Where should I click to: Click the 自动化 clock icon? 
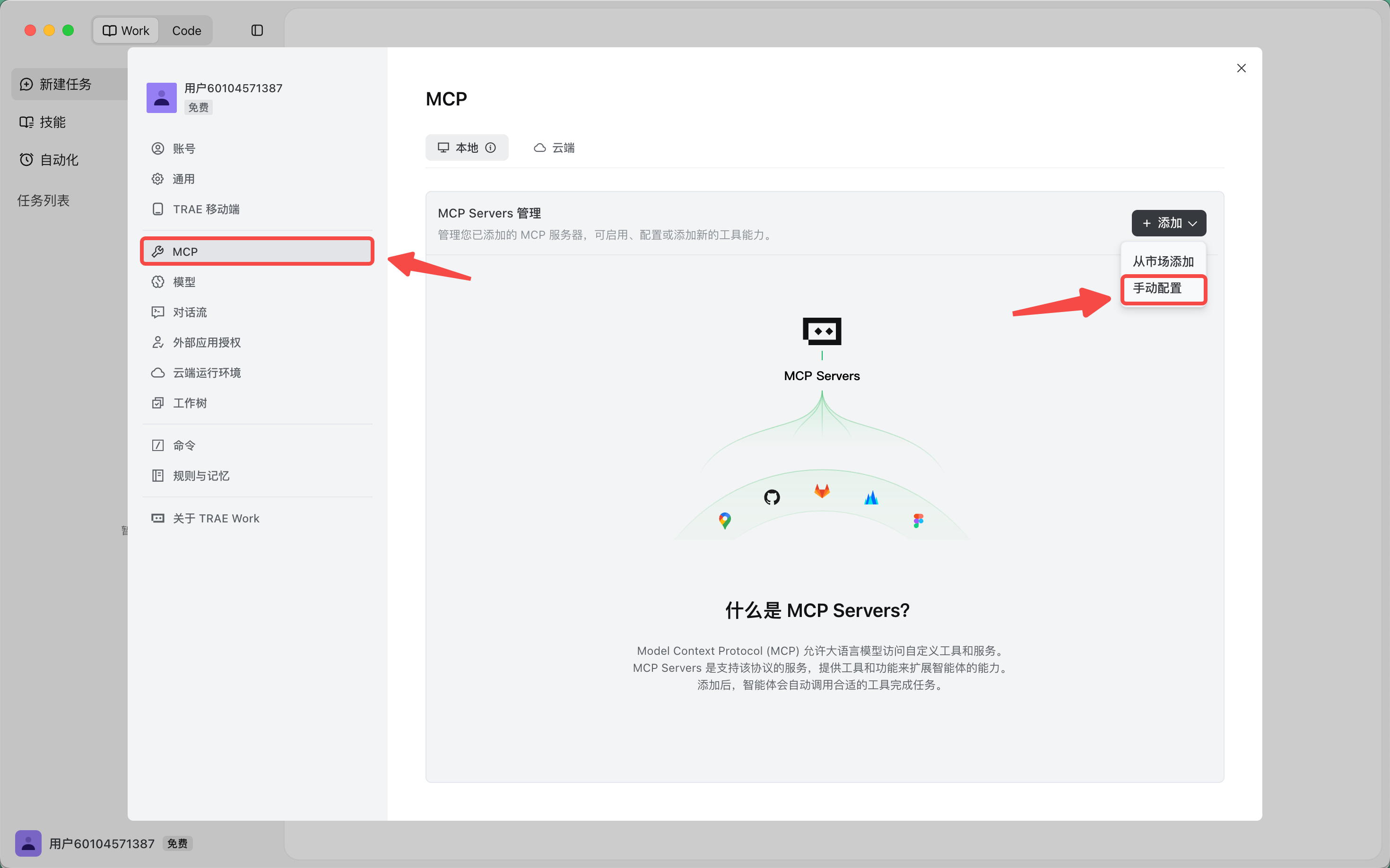26,160
